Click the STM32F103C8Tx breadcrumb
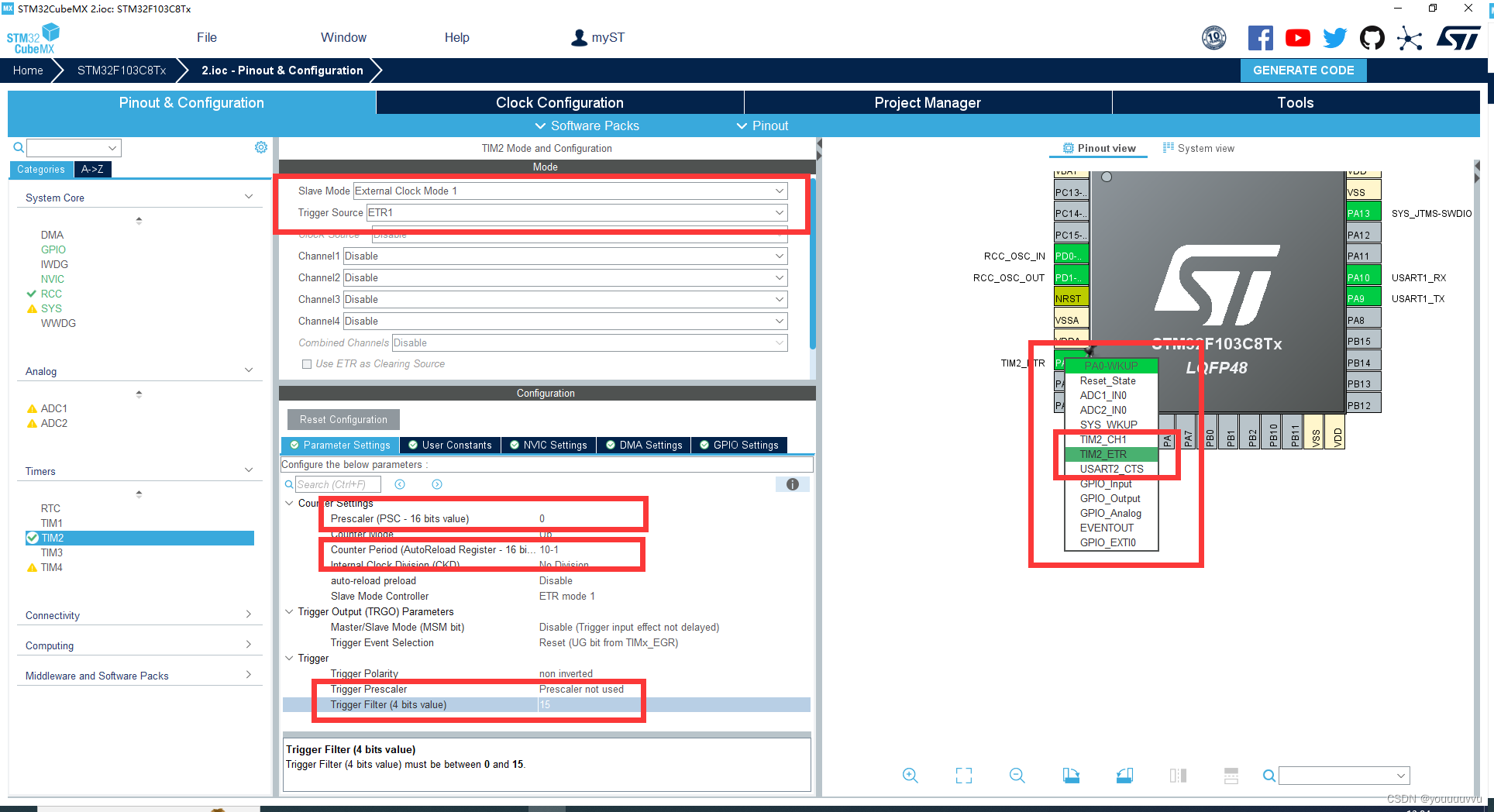 tap(122, 71)
